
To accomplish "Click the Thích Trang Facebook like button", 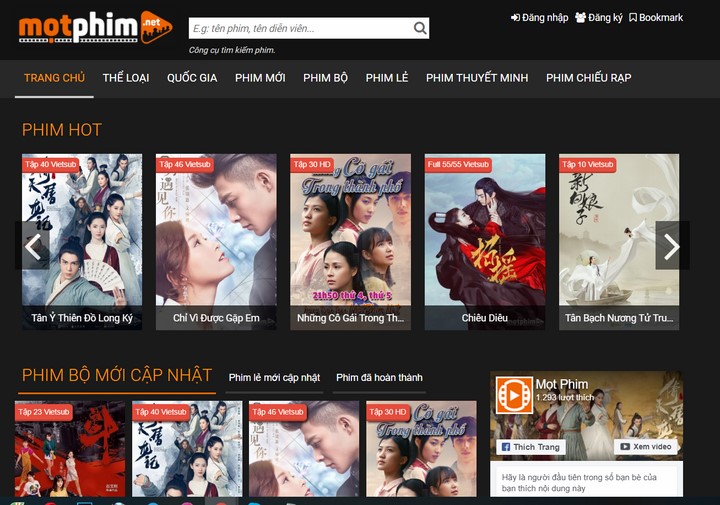I will click(530, 447).
